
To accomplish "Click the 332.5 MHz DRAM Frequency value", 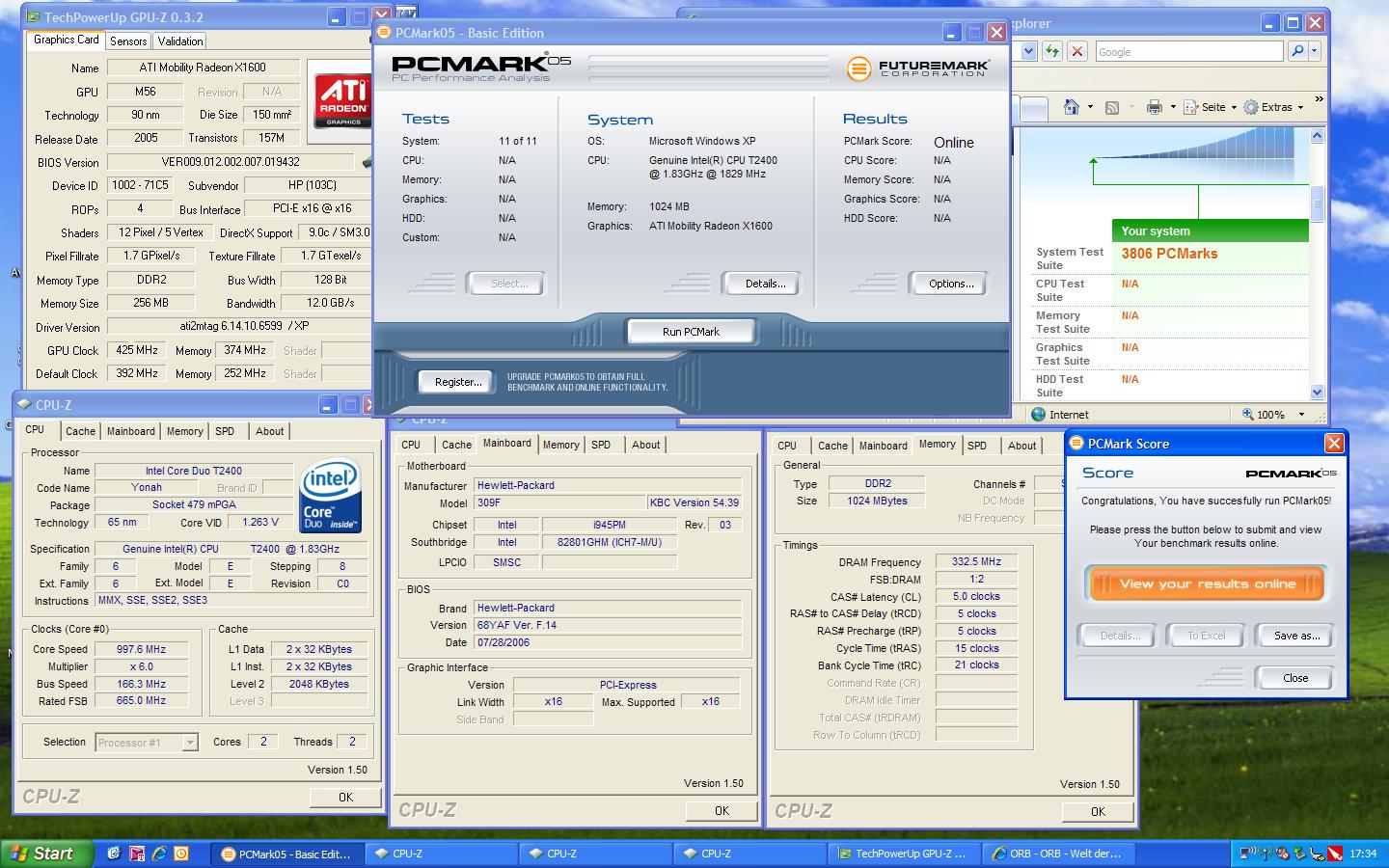I will [x=977, y=561].
